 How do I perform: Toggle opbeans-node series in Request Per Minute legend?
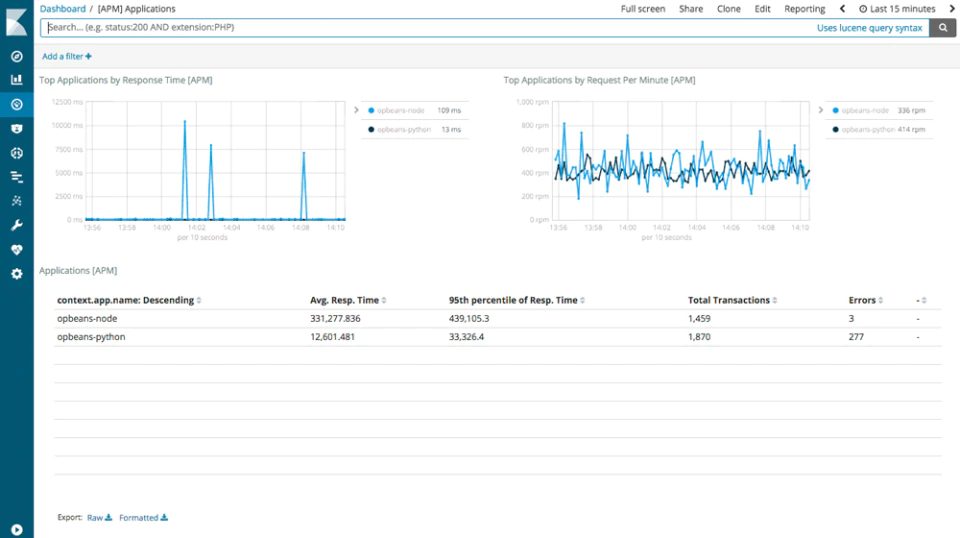864,110
